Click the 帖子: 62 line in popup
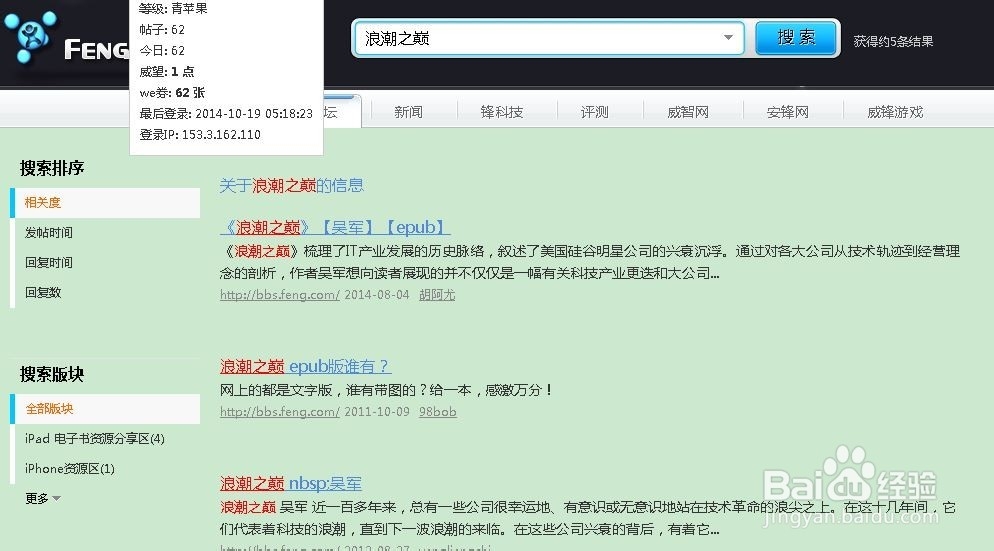 tap(162, 30)
